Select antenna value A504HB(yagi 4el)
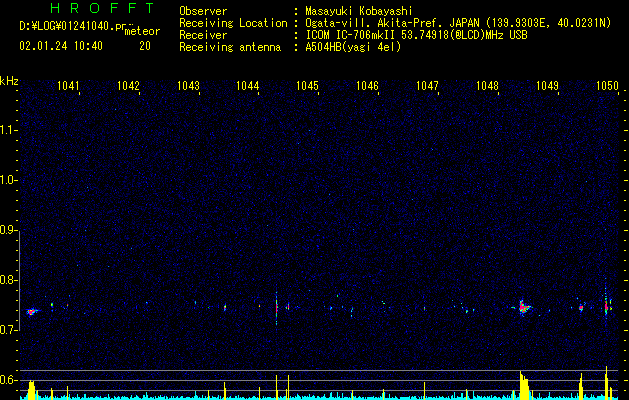Viewport: 629px width, 400px height. pos(353,47)
